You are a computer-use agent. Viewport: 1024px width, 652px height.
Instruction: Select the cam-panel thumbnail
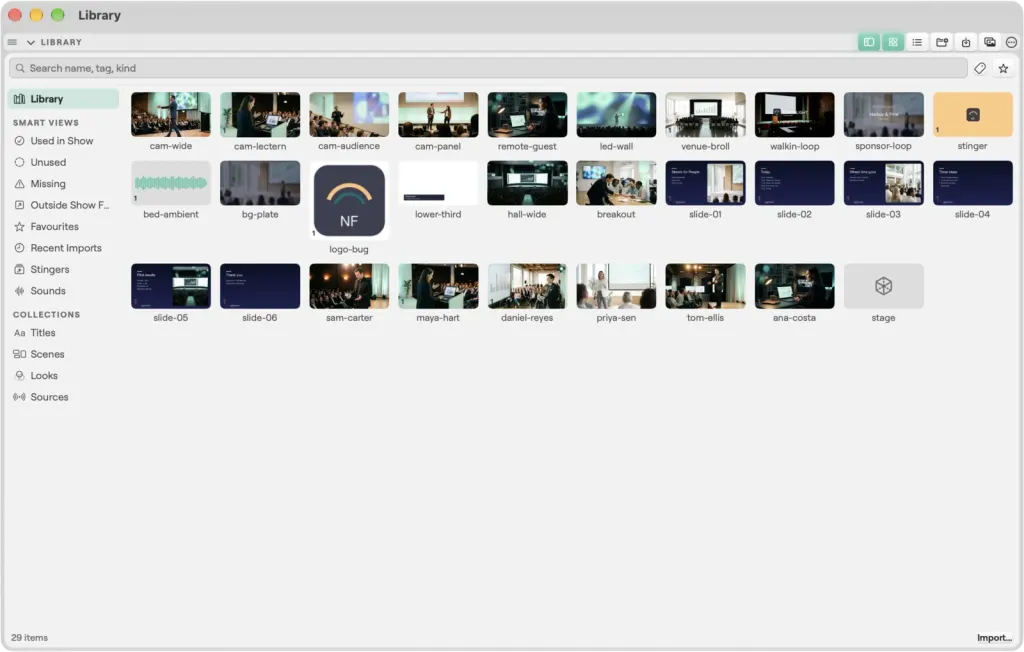click(438, 114)
